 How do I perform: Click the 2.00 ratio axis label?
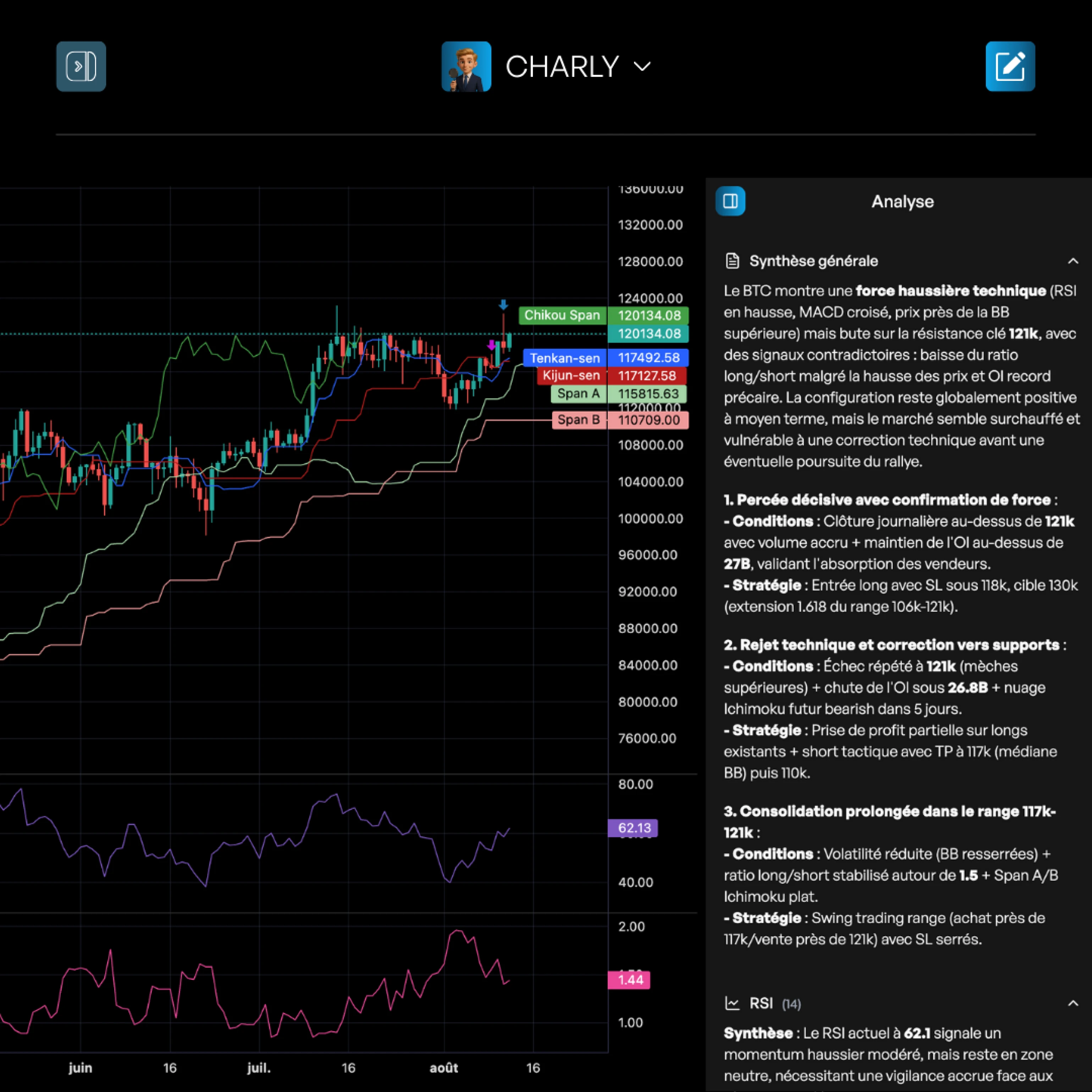click(632, 926)
